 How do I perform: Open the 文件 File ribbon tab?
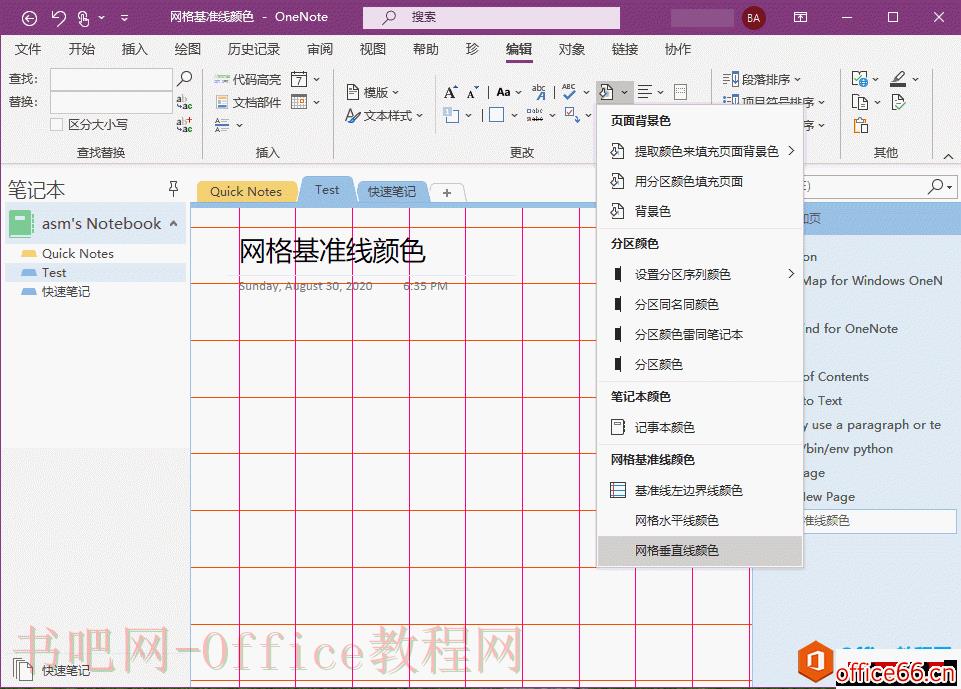pos(28,49)
